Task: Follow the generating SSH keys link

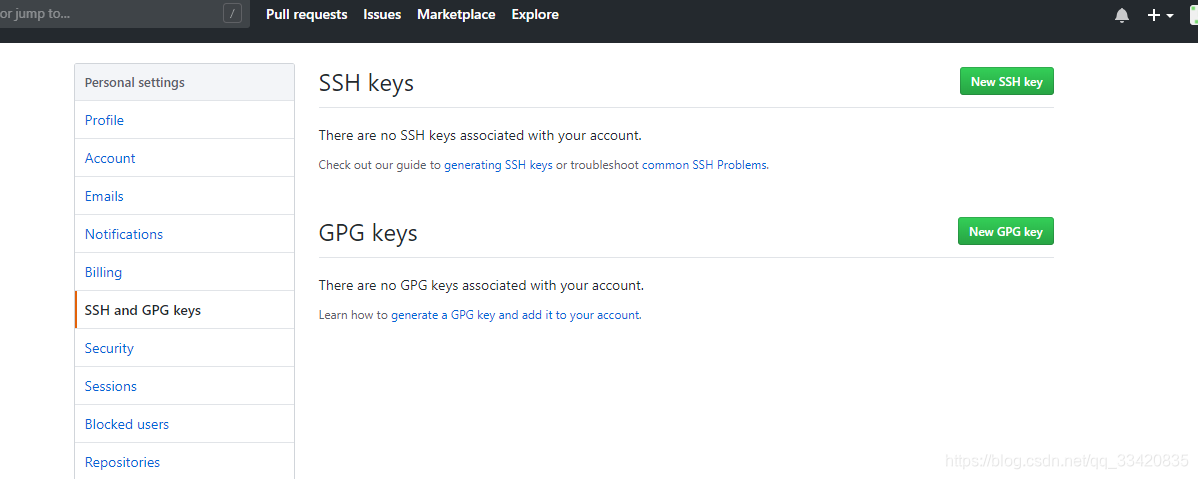Action: (x=498, y=164)
